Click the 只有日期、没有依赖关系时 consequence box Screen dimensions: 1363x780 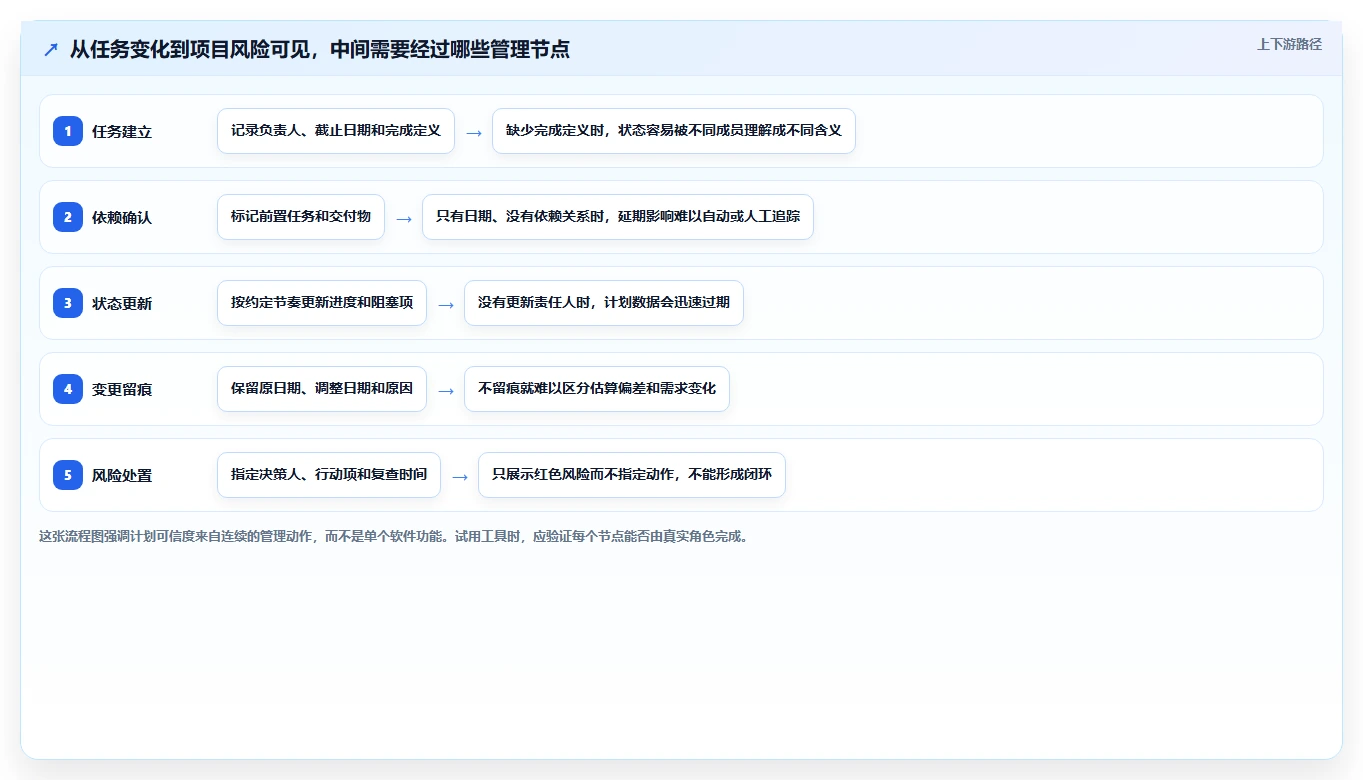click(618, 217)
